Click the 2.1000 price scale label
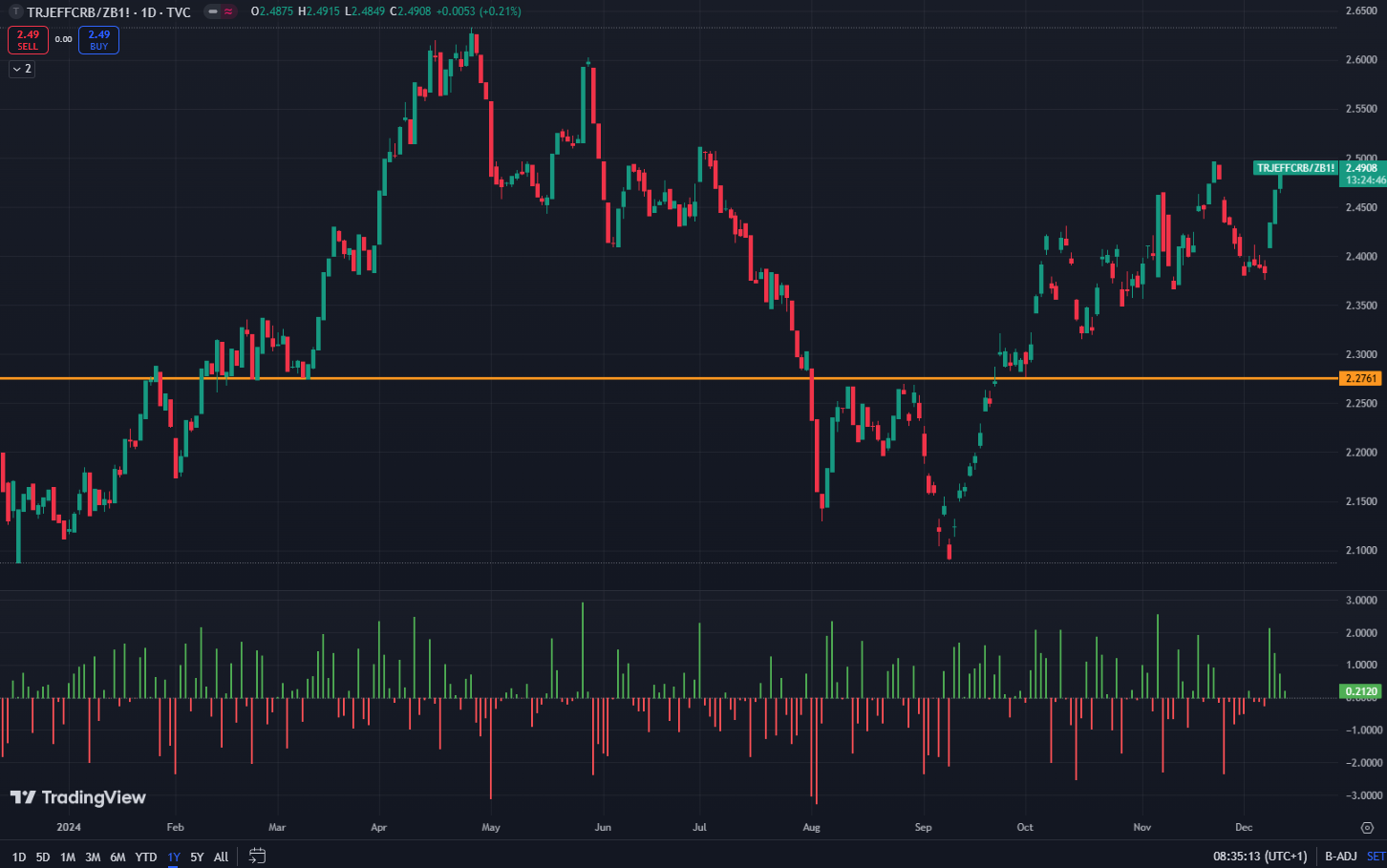Screen dimensions: 1387x868 pos(1361,550)
